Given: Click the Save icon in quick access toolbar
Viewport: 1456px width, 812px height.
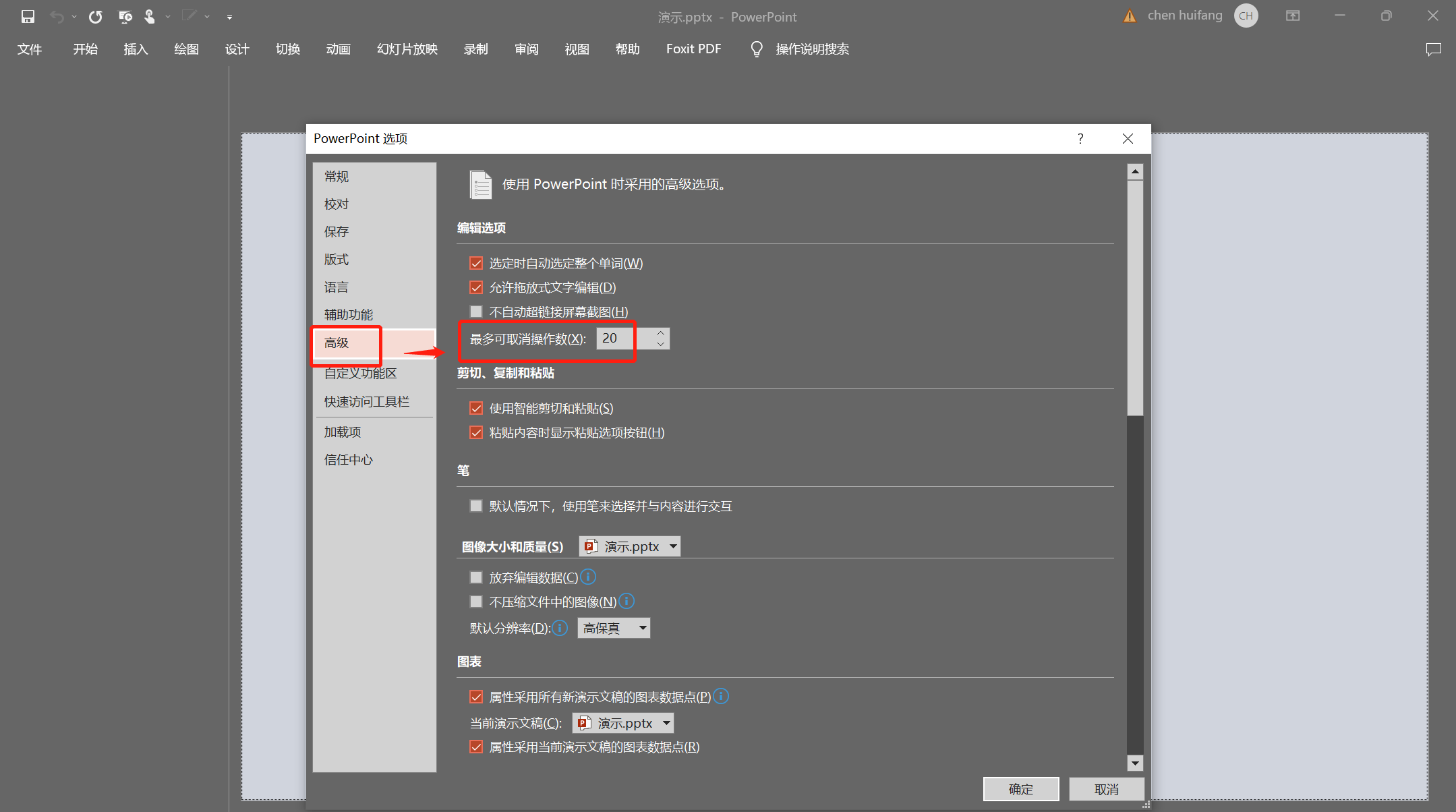Looking at the screenshot, I should [28, 16].
